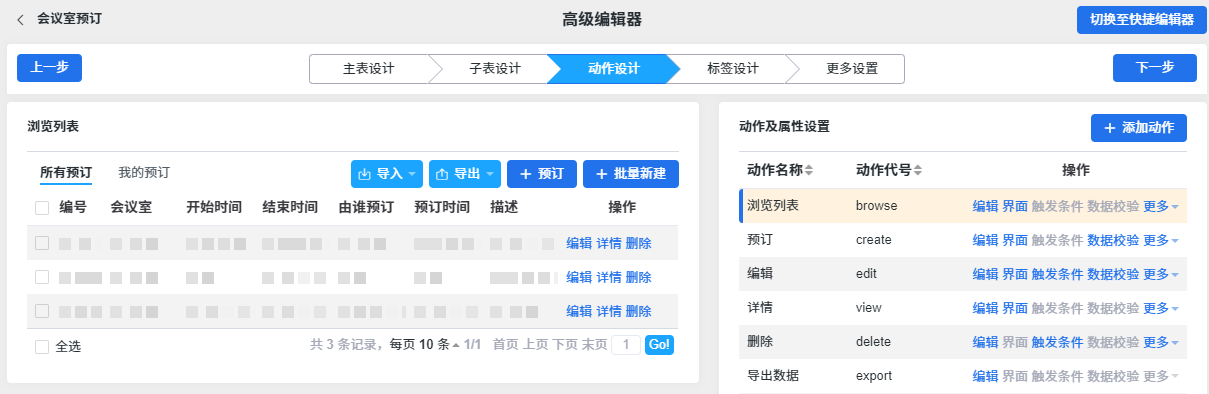Select the 浏览列表 action row
1209x394 pixels.
[963, 206]
